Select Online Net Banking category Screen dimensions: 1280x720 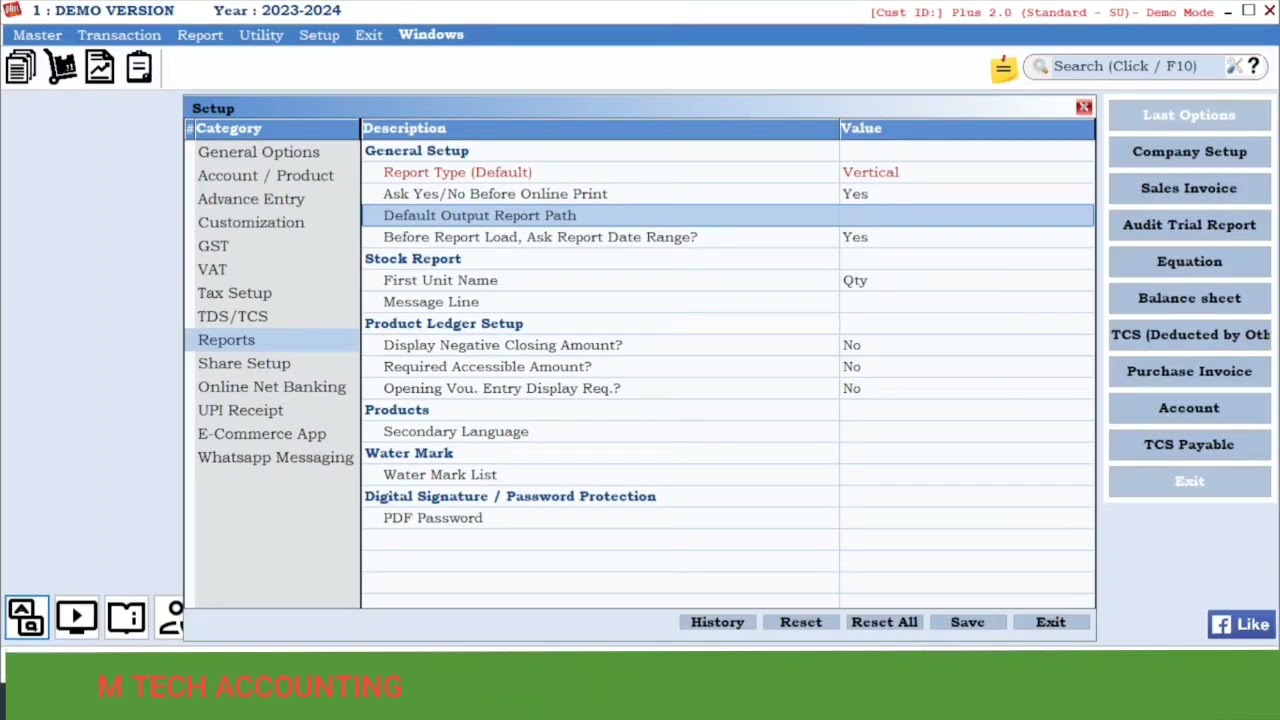click(x=271, y=387)
